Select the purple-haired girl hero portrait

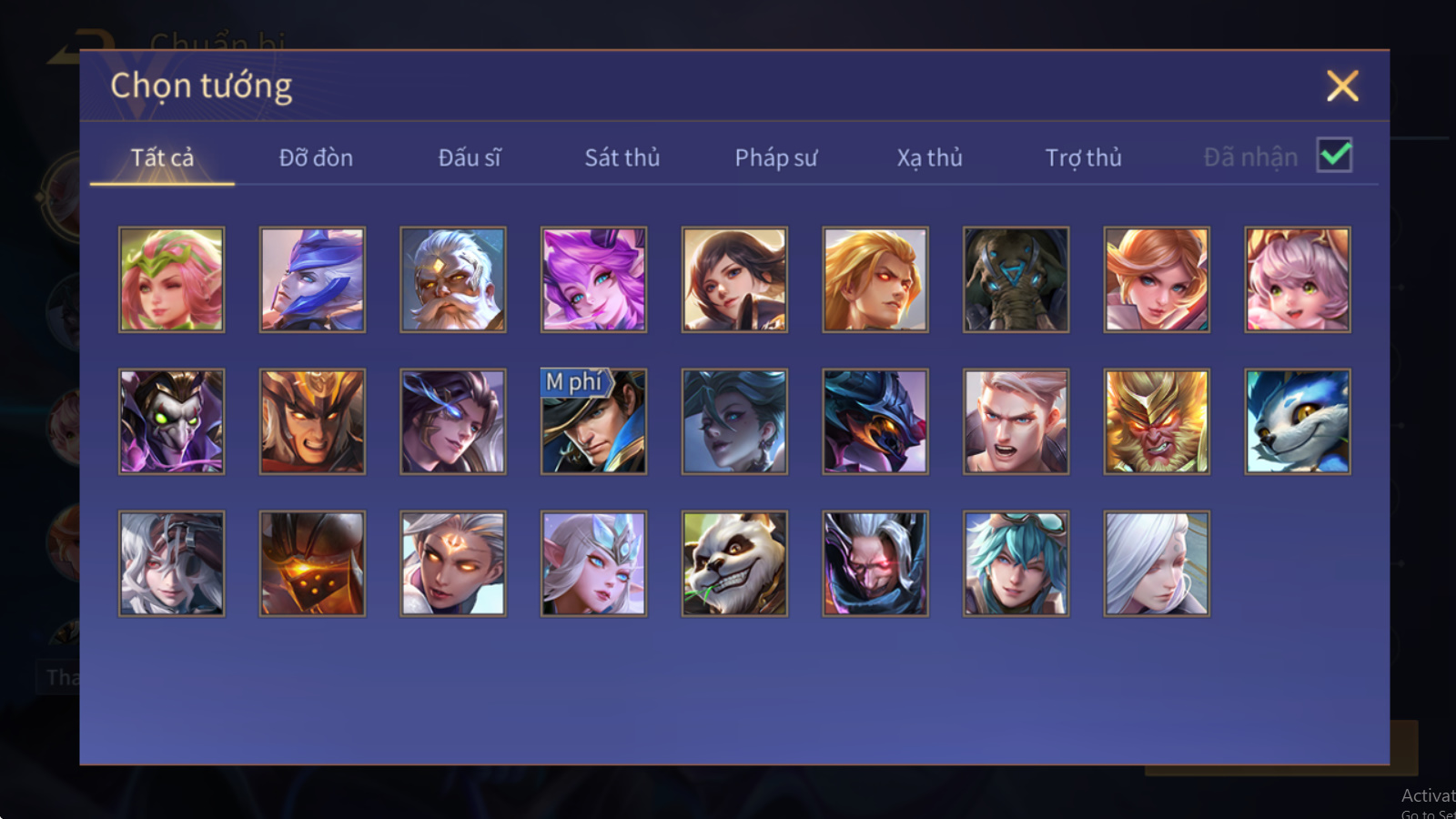(593, 279)
